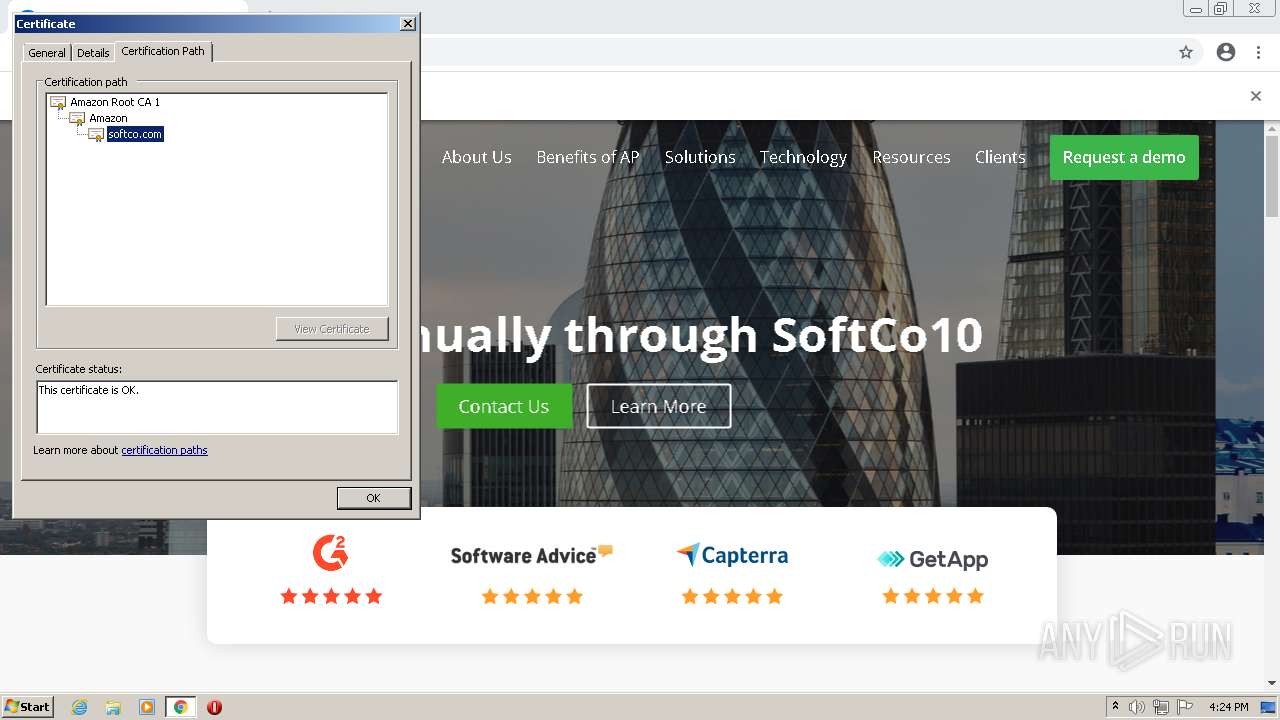Click the Capterra five-star rating
This screenshot has width=1280, height=720.
[732, 596]
